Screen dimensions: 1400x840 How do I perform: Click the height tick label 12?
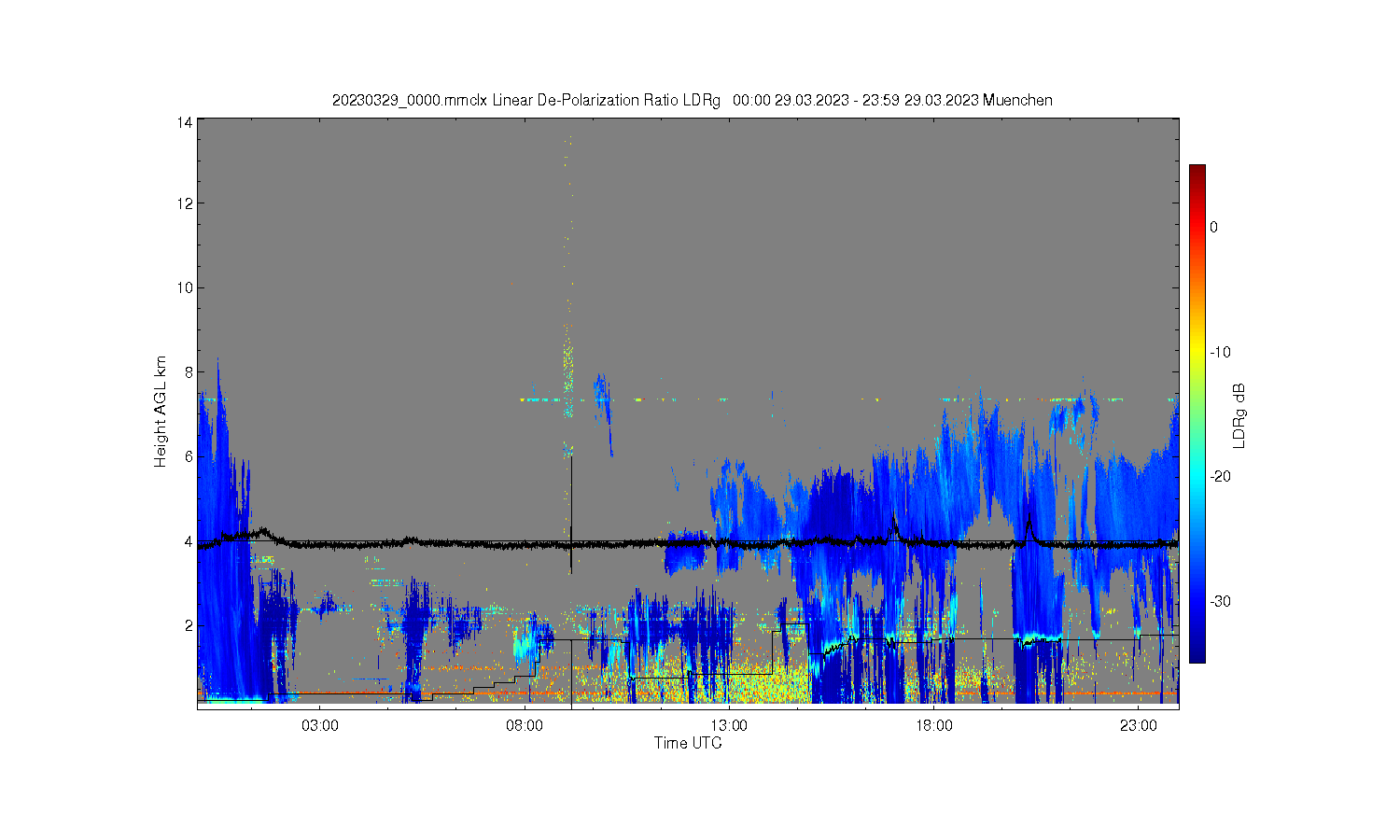tap(185, 203)
